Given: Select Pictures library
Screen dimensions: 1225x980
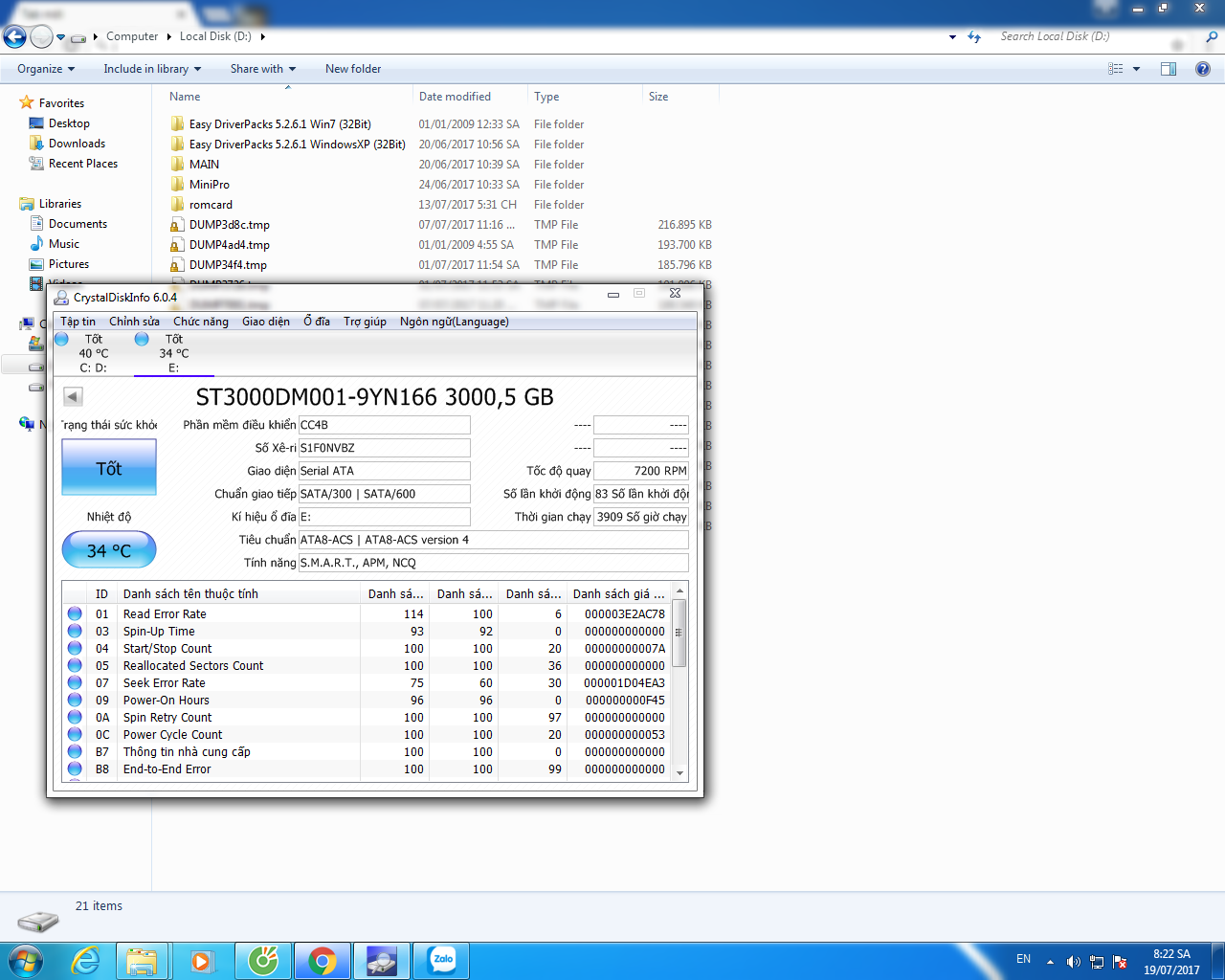Looking at the screenshot, I should click(69, 264).
